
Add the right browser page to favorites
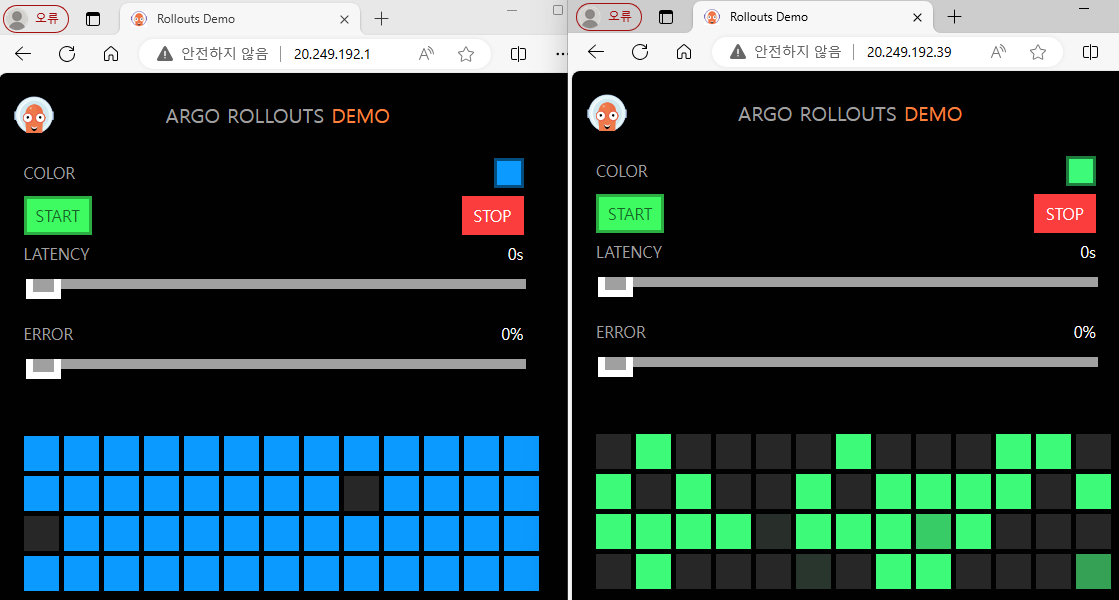[1038, 51]
